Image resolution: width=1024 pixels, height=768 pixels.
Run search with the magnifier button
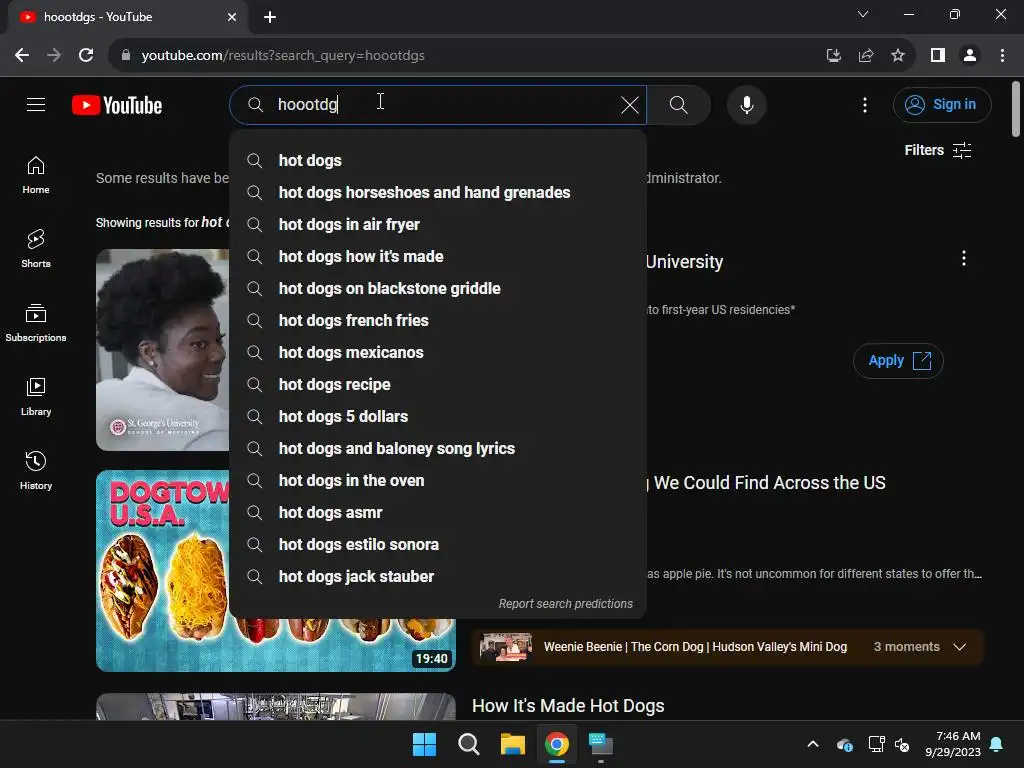click(679, 104)
